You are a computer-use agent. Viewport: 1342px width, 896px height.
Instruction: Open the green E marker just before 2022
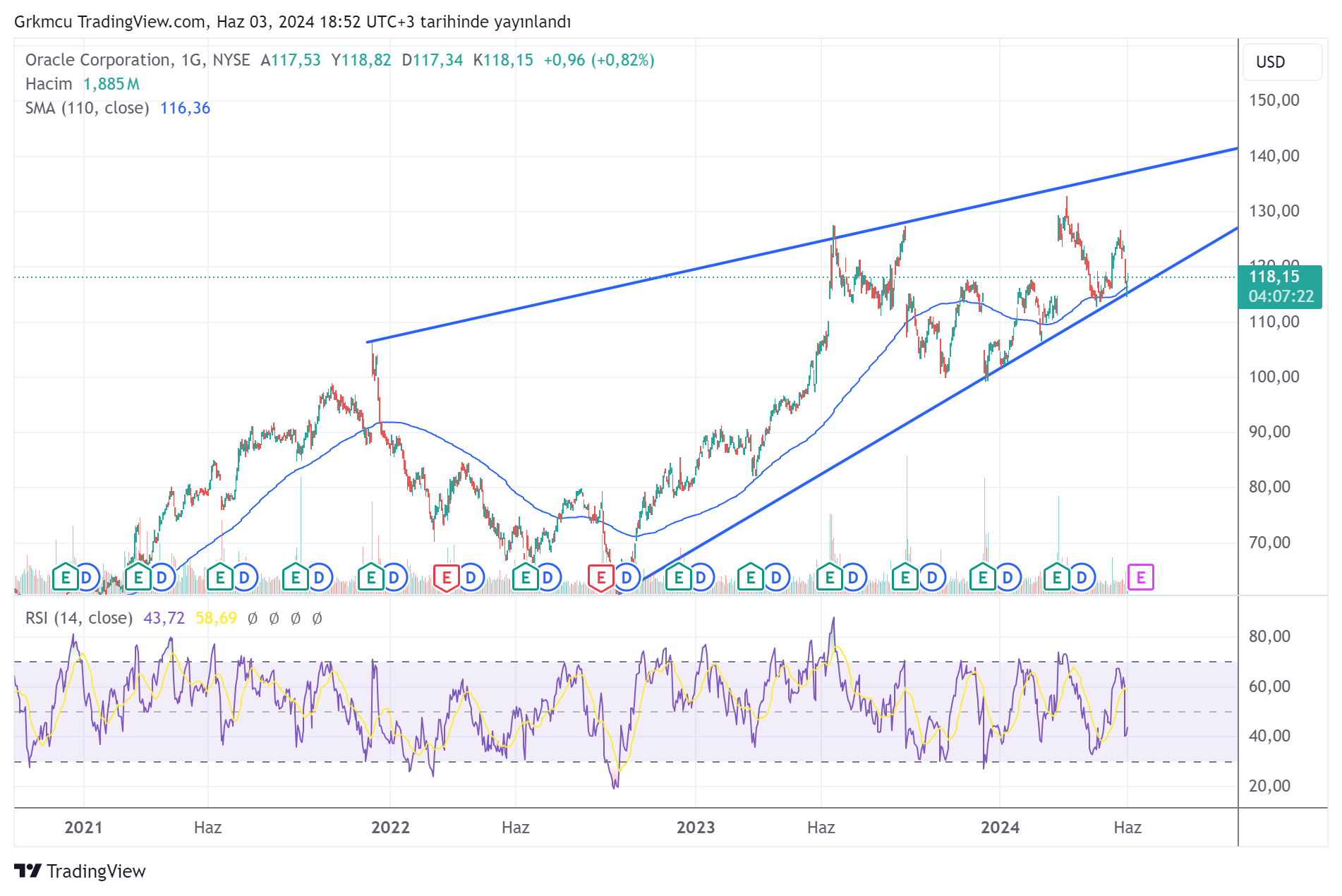370,578
